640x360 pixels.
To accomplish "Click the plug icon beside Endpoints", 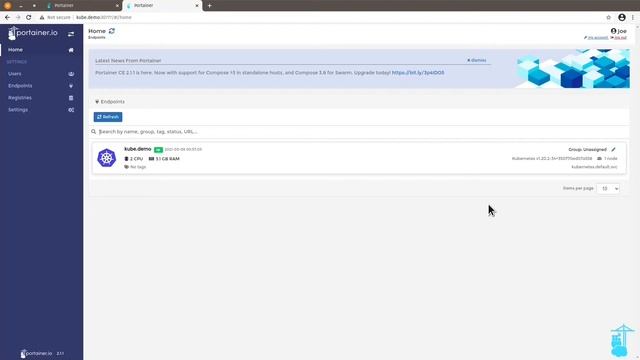I will click(71, 86).
